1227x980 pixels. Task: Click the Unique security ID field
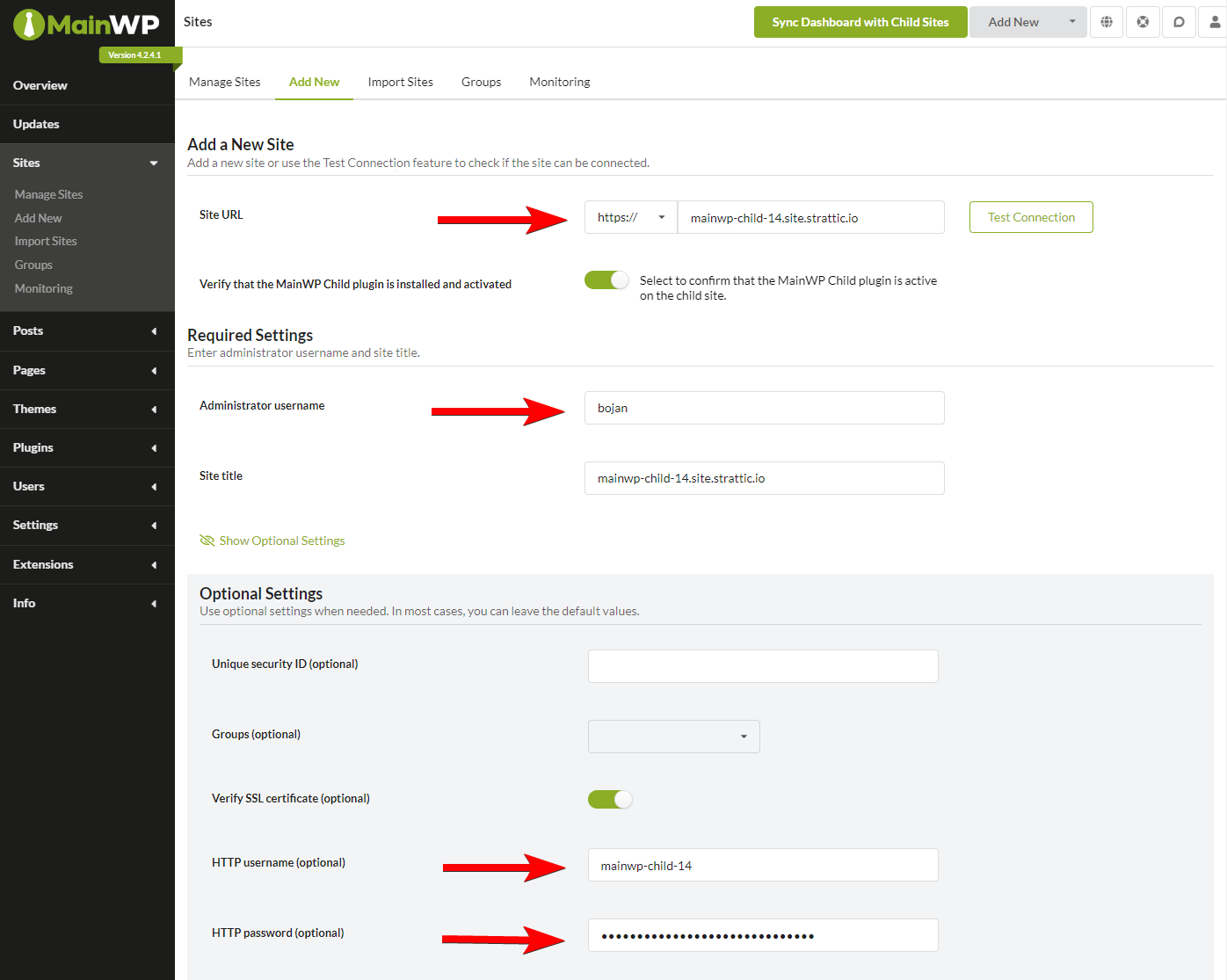[762, 666]
